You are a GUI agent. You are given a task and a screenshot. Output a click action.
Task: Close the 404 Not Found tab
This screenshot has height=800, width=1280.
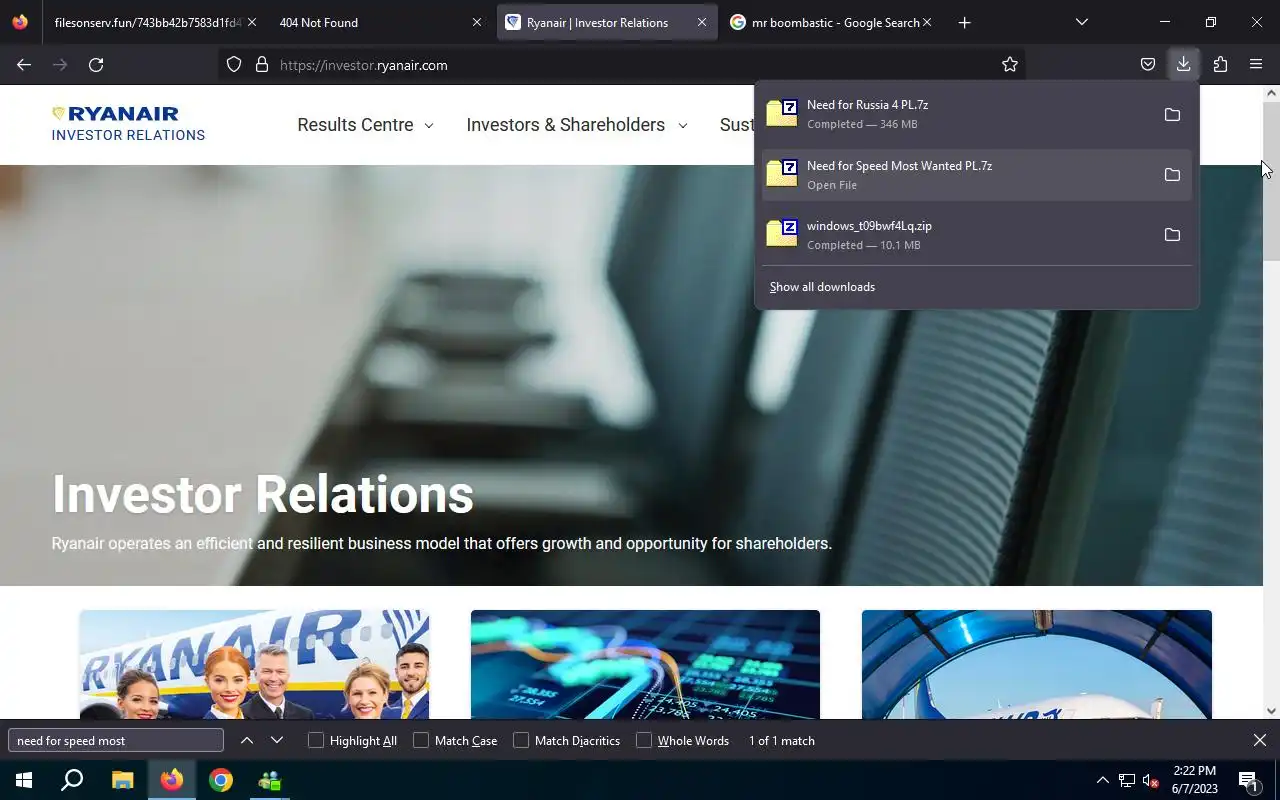[477, 22]
